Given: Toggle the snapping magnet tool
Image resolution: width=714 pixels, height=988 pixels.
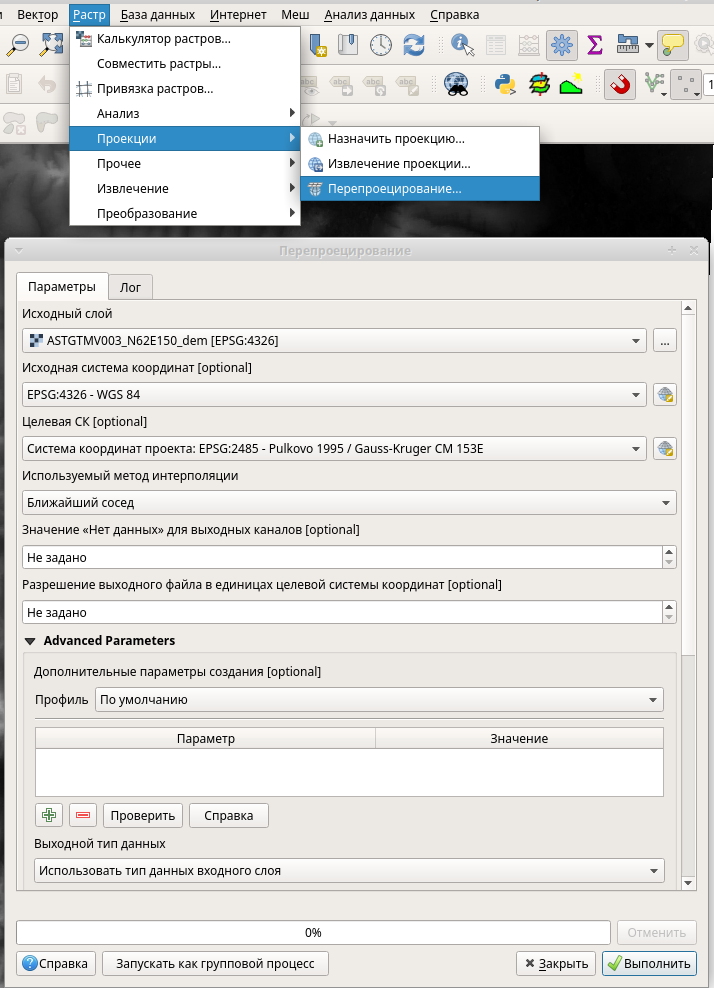Looking at the screenshot, I should coord(621,85).
